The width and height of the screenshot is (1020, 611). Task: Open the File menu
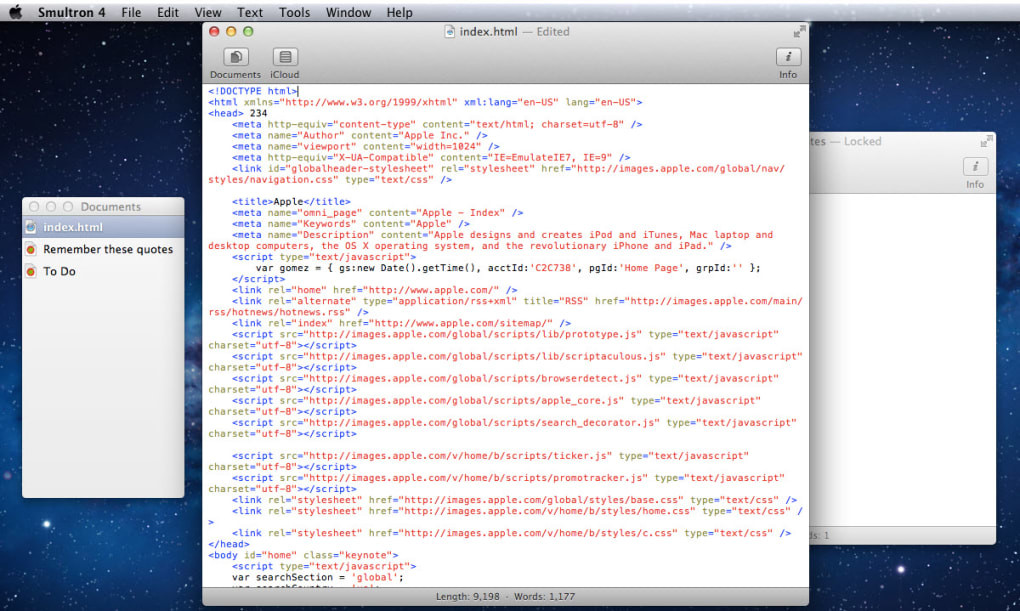[x=131, y=12]
